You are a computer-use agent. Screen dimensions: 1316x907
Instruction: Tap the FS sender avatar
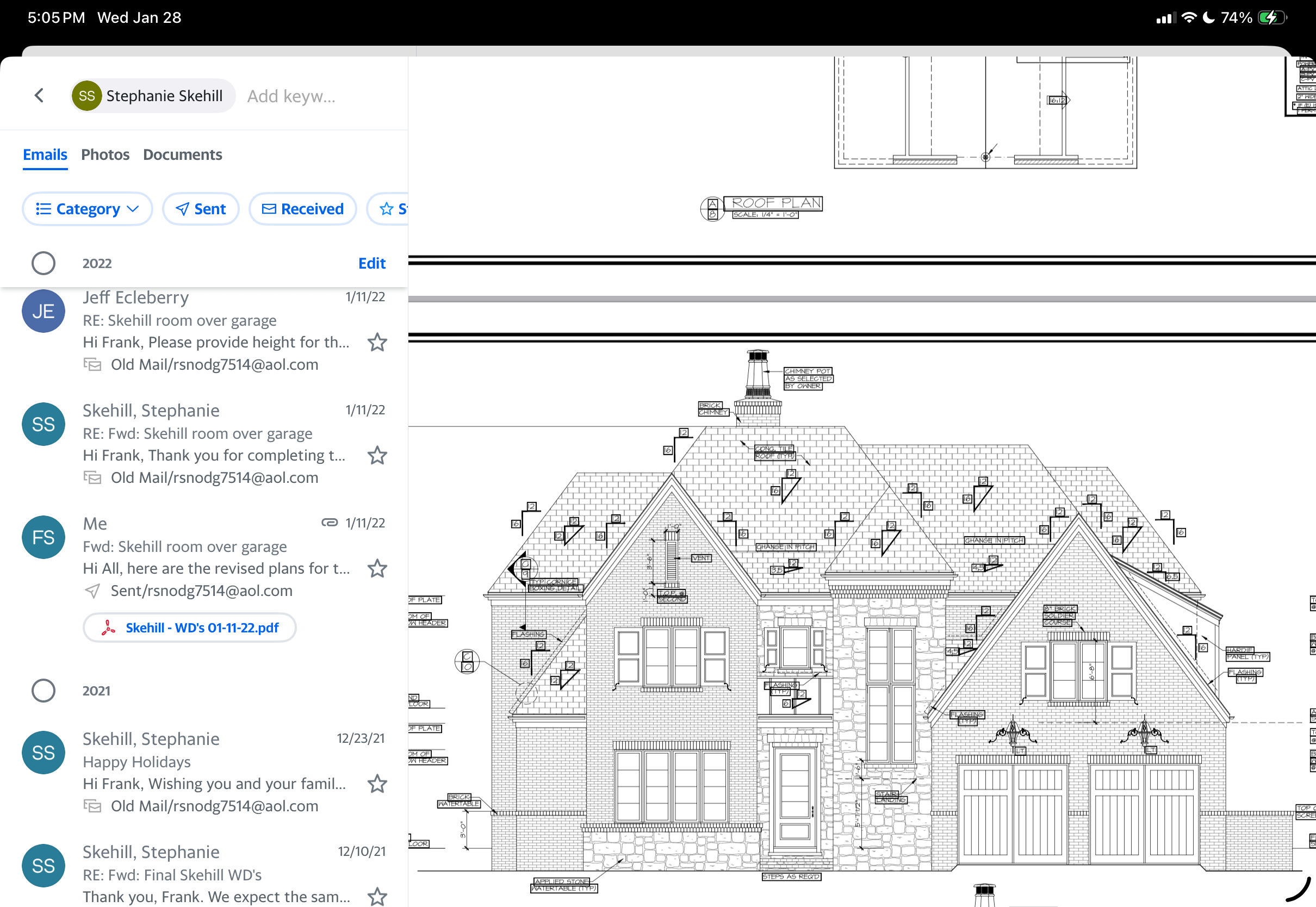click(43, 537)
